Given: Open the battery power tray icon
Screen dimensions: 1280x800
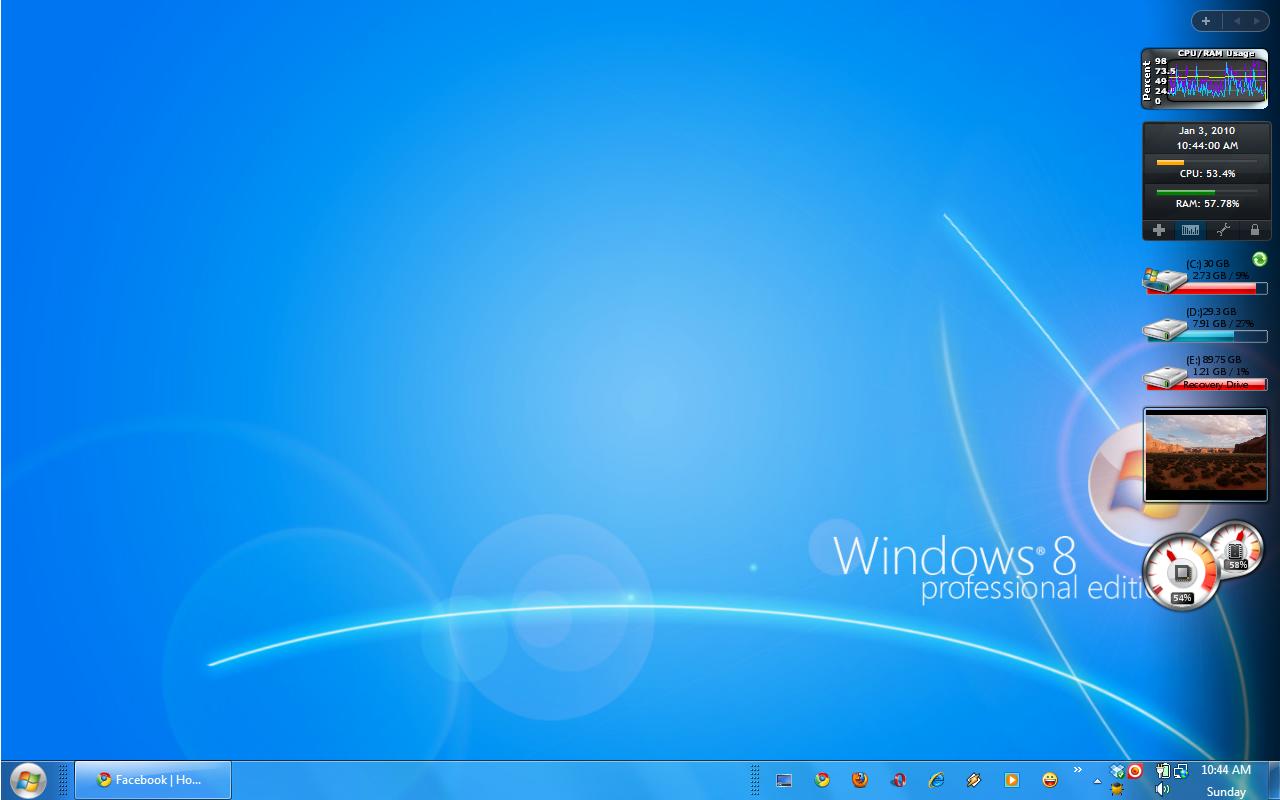Looking at the screenshot, I should [x=1162, y=771].
